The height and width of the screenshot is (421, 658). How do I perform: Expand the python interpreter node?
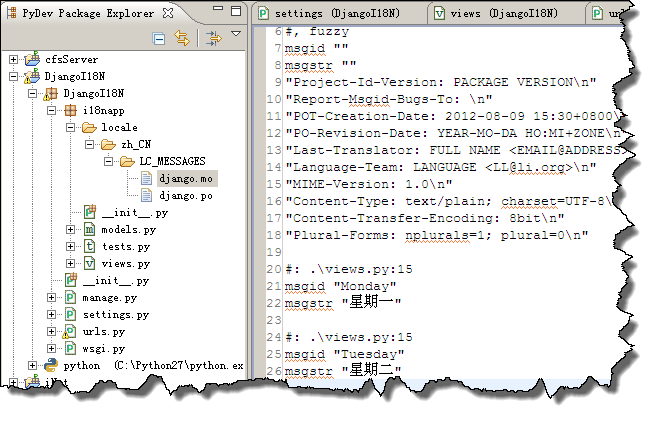pyautogui.click(x=32, y=366)
